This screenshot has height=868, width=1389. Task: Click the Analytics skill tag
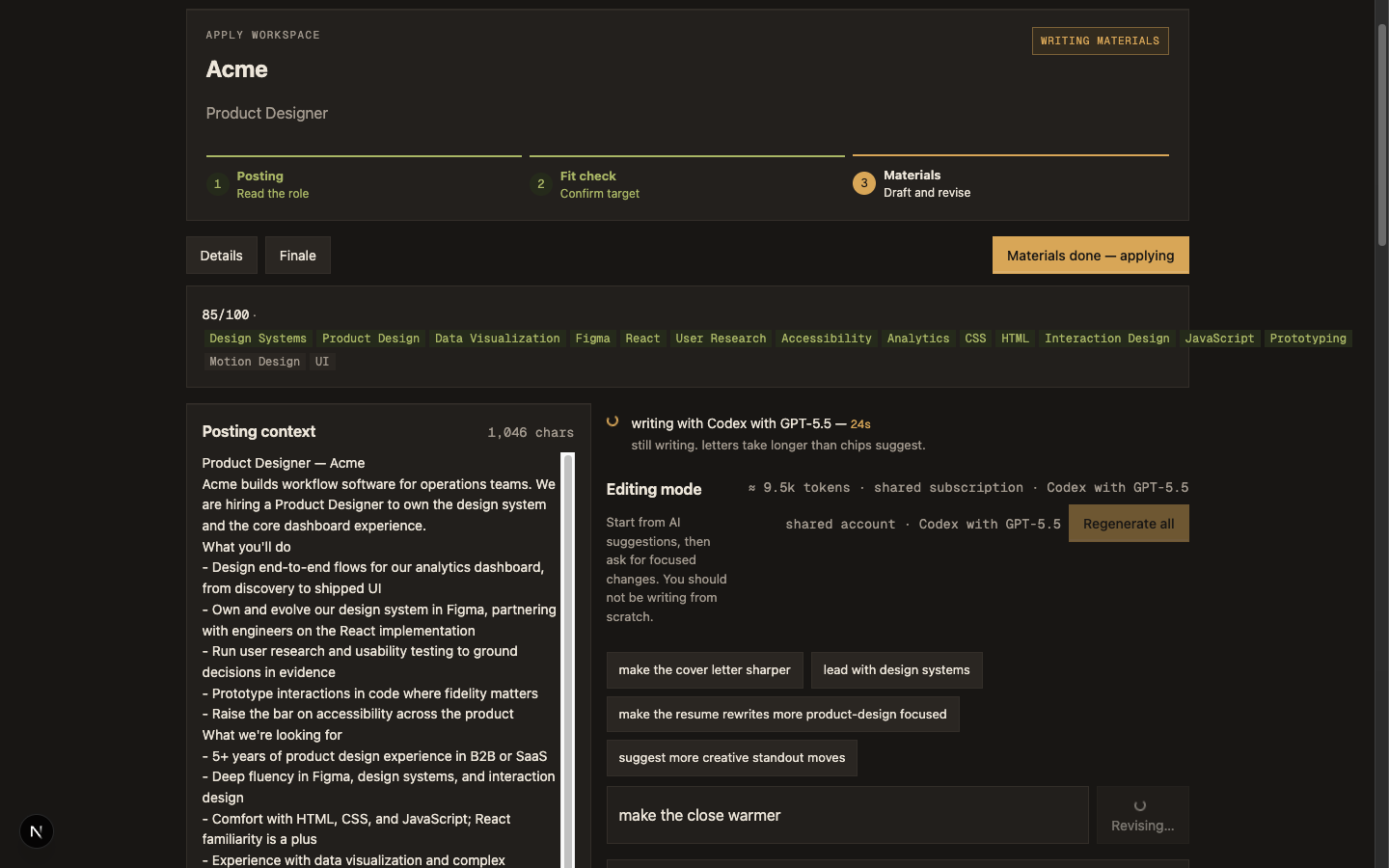pyautogui.click(x=918, y=339)
